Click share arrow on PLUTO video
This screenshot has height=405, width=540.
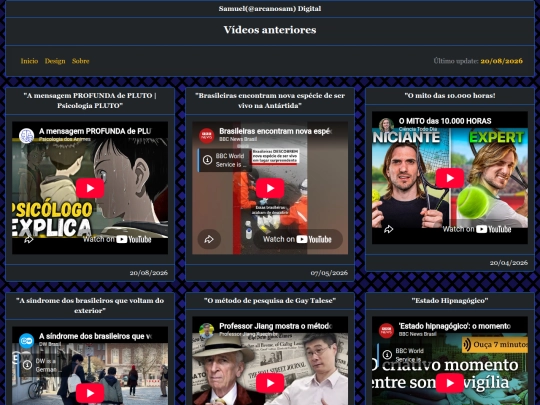[x=29, y=239]
